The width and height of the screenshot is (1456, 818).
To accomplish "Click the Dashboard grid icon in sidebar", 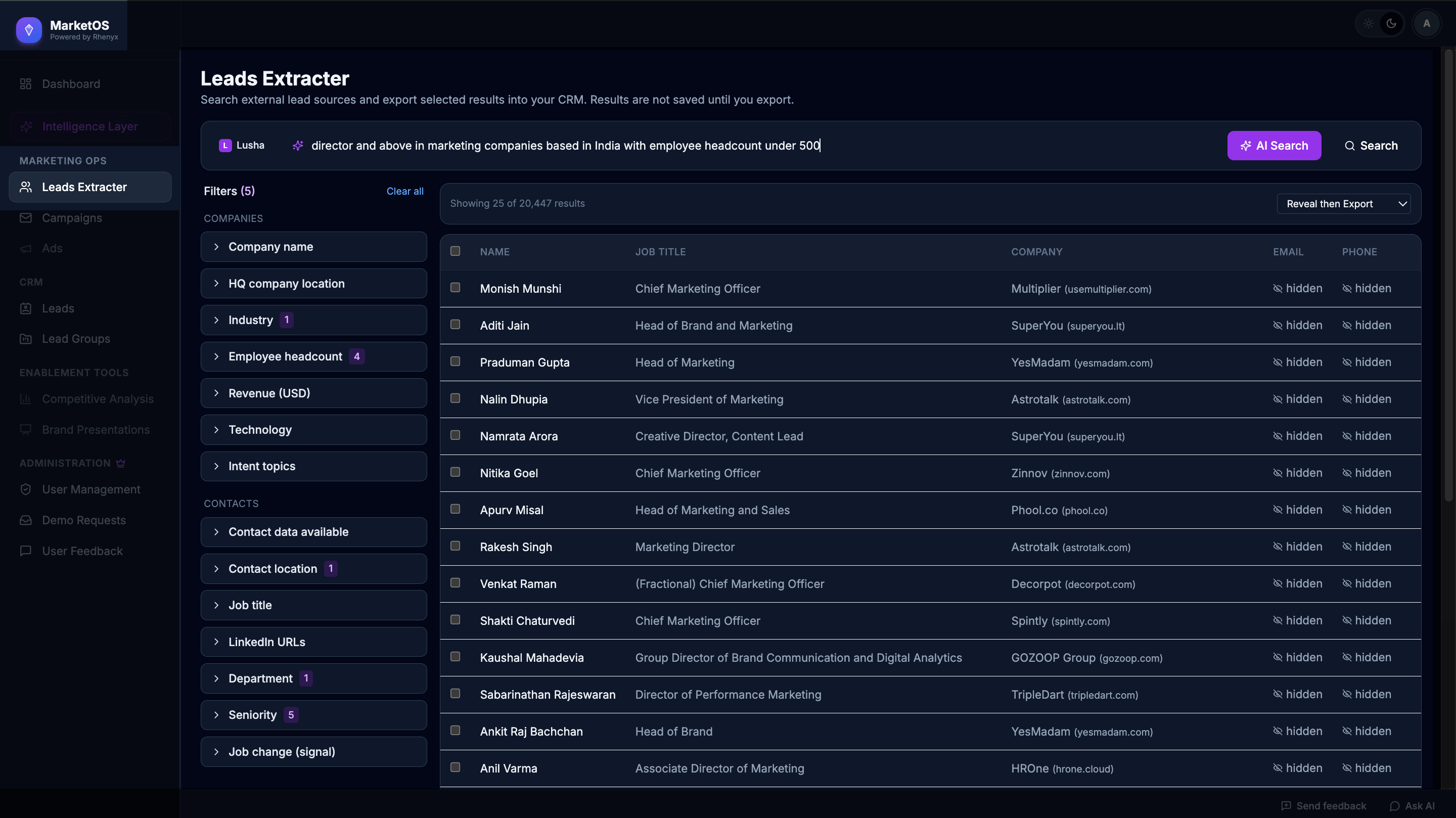I will click(25, 83).
